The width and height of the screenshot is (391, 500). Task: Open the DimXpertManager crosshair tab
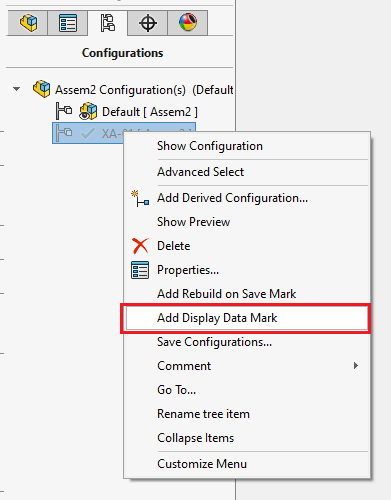pos(147,23)
